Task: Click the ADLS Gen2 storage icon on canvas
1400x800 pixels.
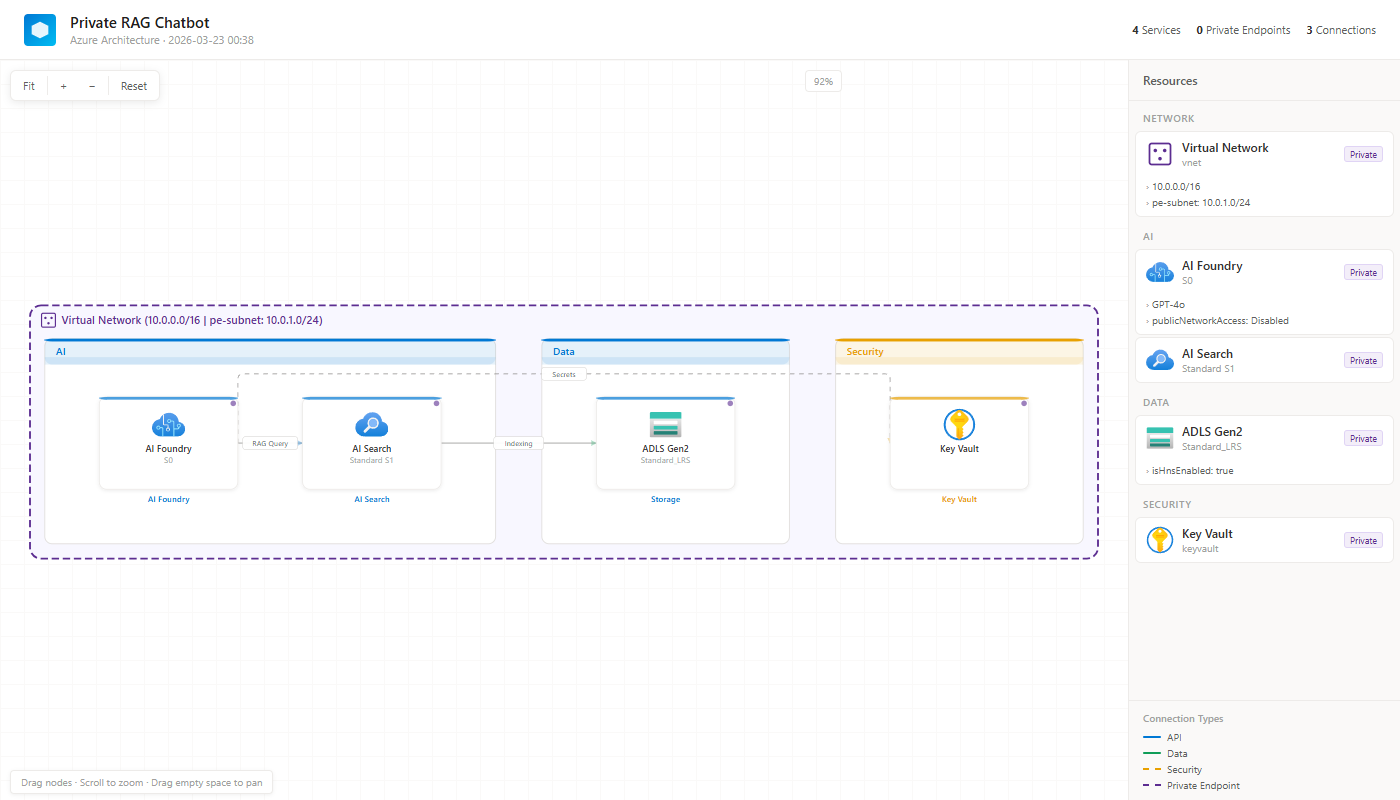Action: click(x=665, y=425)
